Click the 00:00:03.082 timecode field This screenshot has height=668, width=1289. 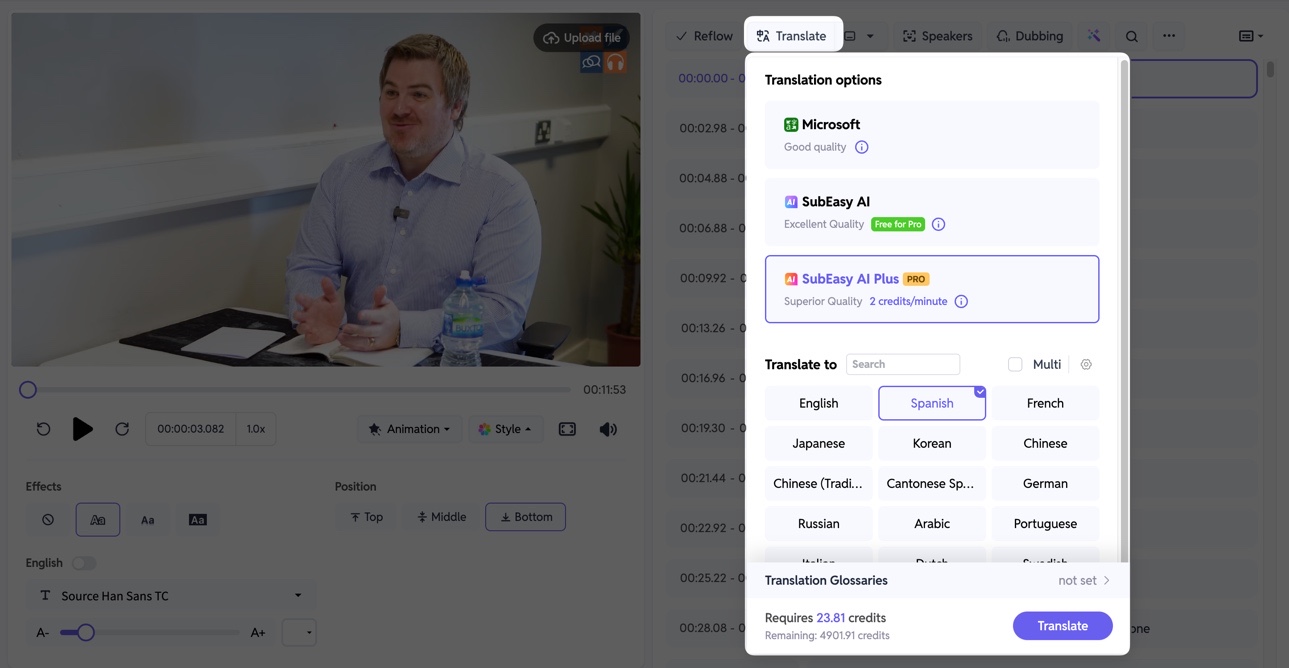pyautogui.click(x=191, y=429)
